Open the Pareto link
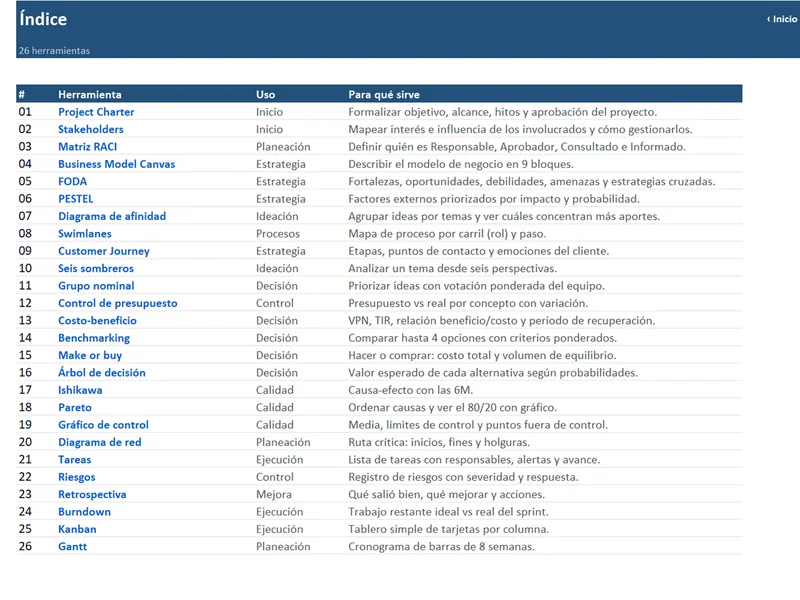 [x=74, y=407]
